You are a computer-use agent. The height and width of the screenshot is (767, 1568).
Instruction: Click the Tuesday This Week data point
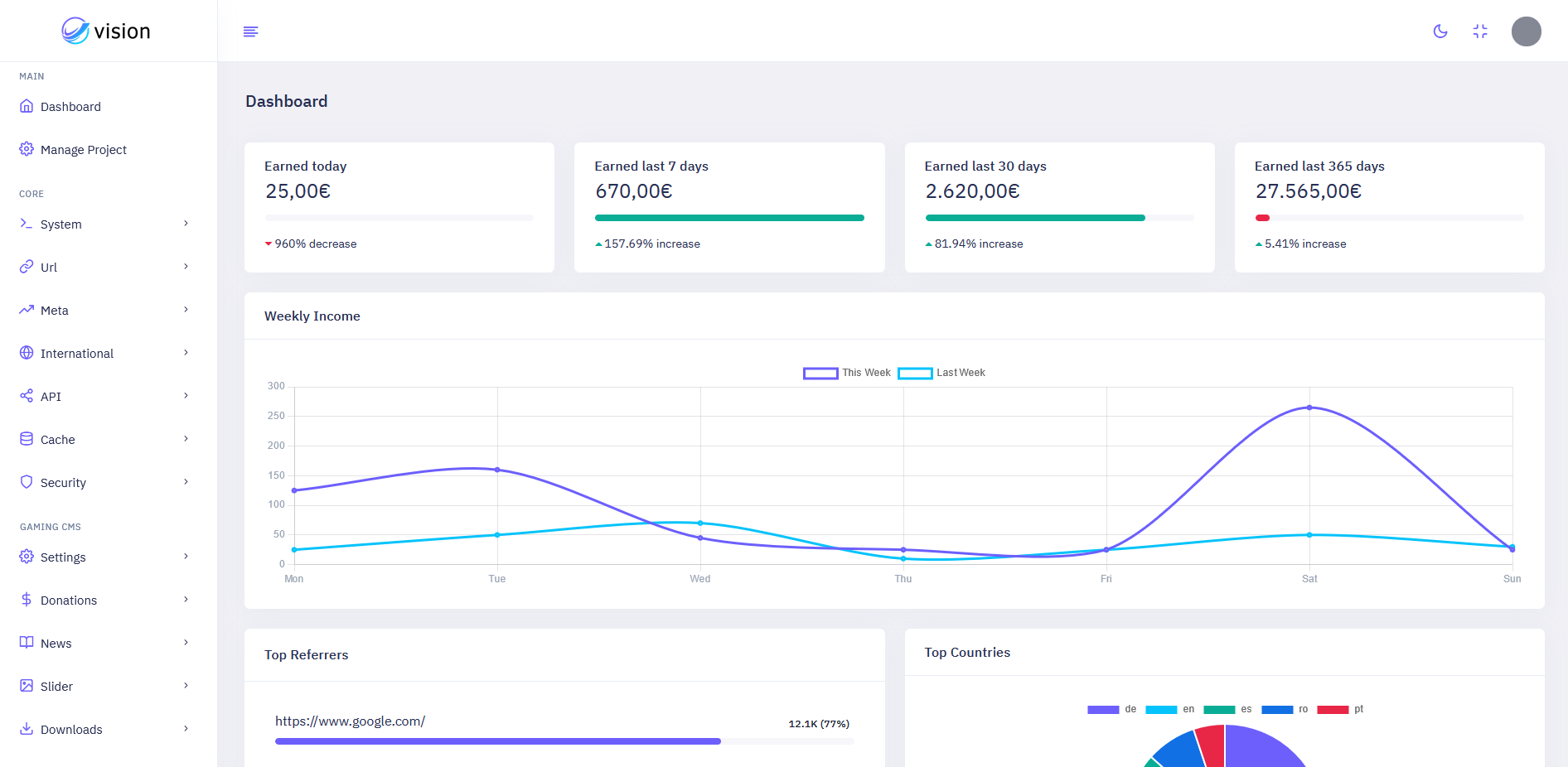pos(497,470)
